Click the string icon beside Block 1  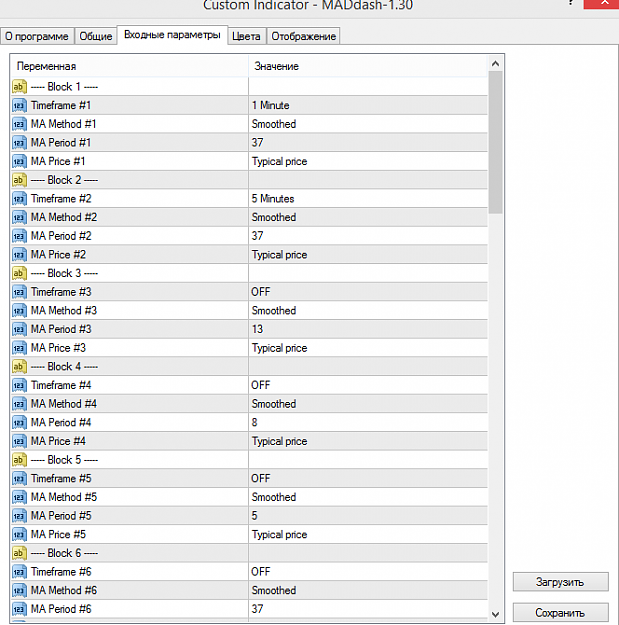[19, 86]
